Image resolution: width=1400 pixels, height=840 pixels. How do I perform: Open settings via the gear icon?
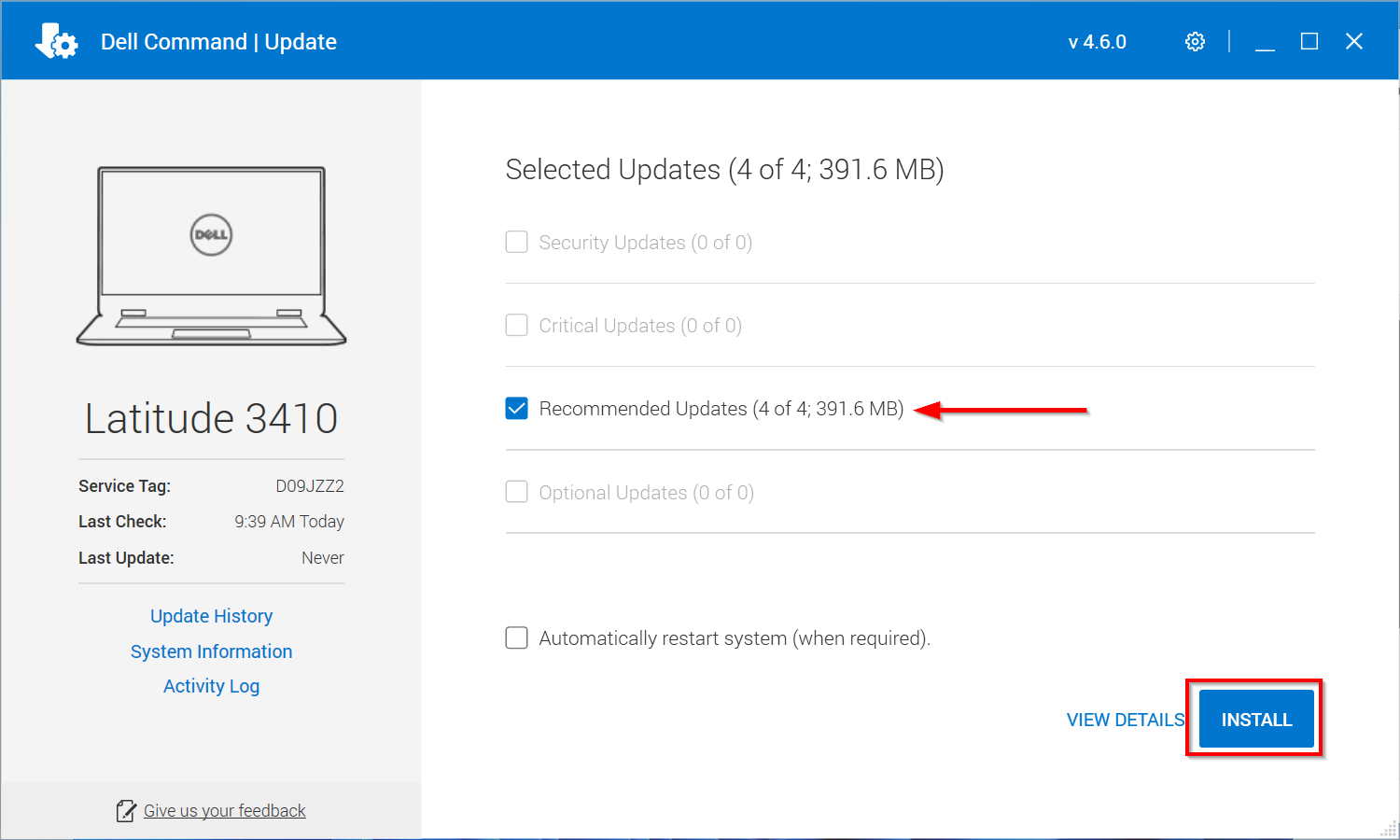pyautogui.click(x=1195, y=42)
